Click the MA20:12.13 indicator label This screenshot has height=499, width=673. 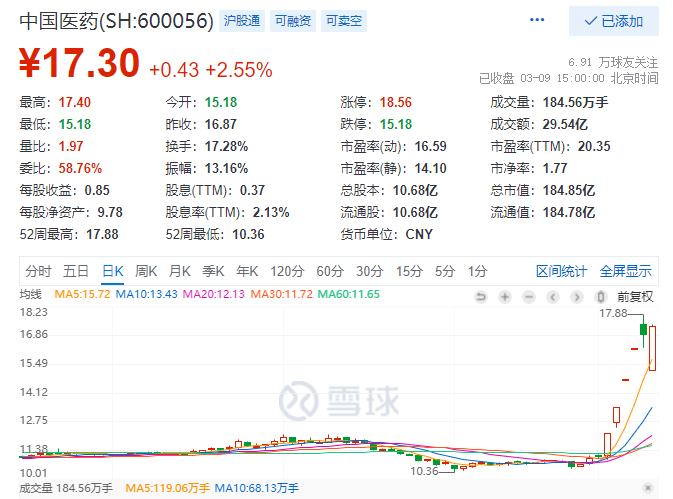tap(214, 294)
